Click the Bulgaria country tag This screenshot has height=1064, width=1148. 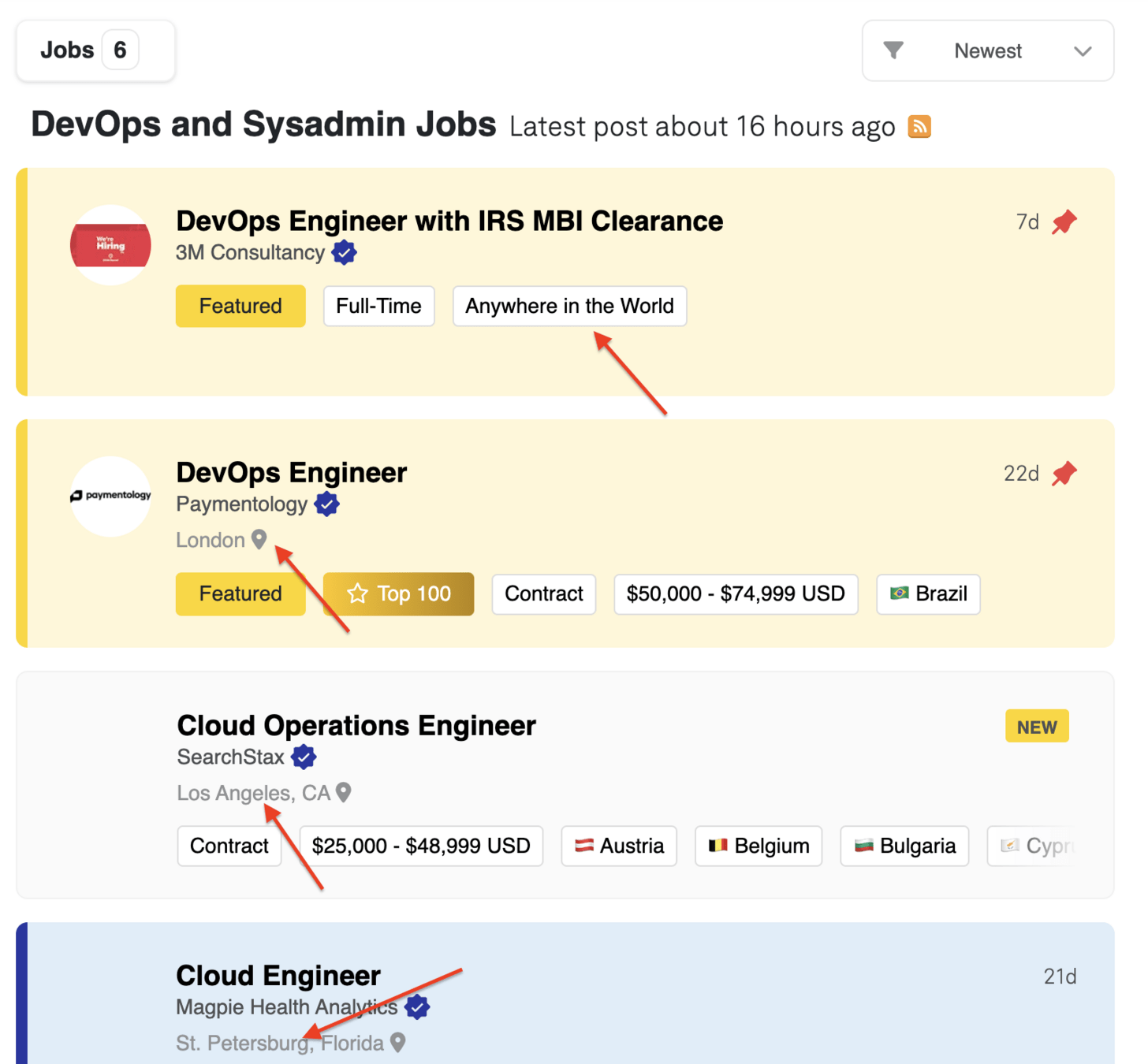904,846
